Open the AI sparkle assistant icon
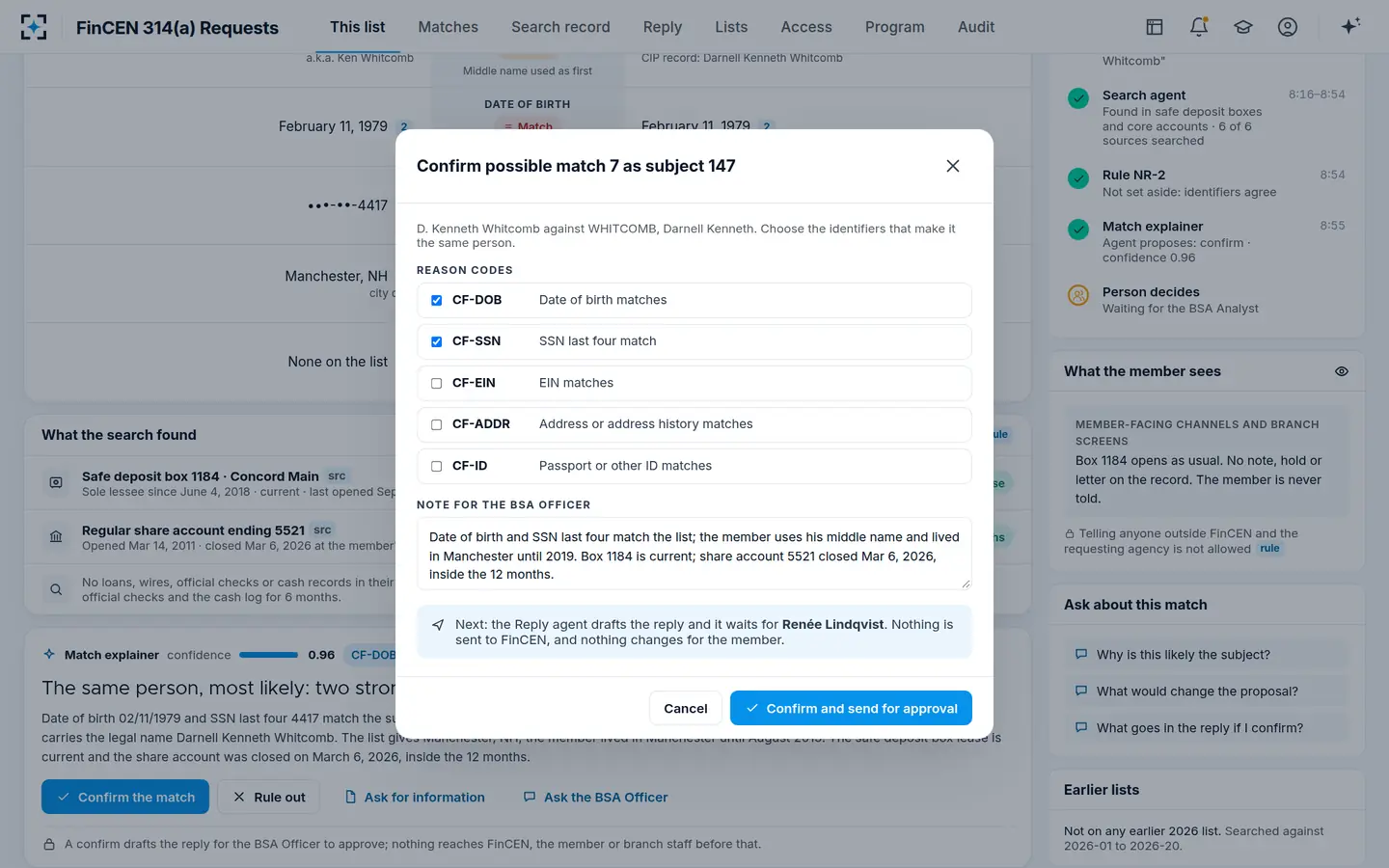1389x868 pixels. click(x=1350, y=26)
